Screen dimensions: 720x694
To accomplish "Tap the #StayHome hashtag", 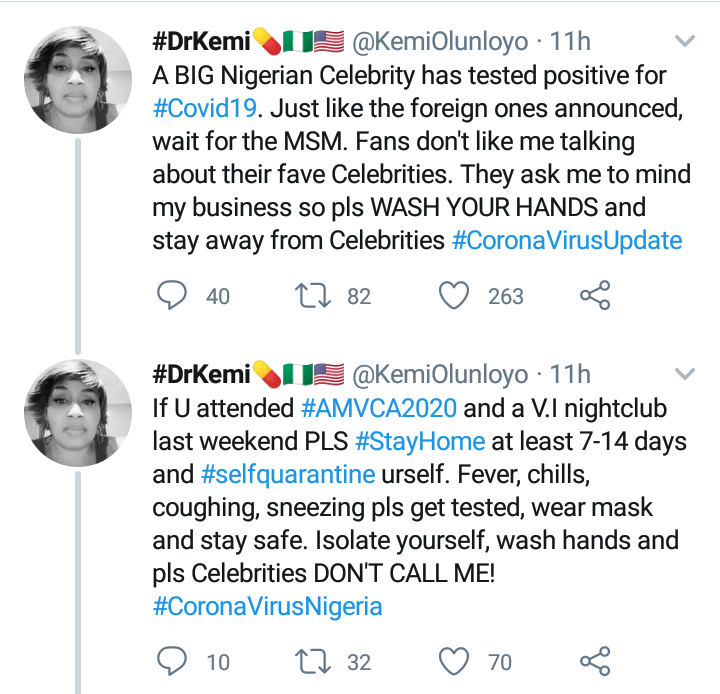I will pos(419,441).
